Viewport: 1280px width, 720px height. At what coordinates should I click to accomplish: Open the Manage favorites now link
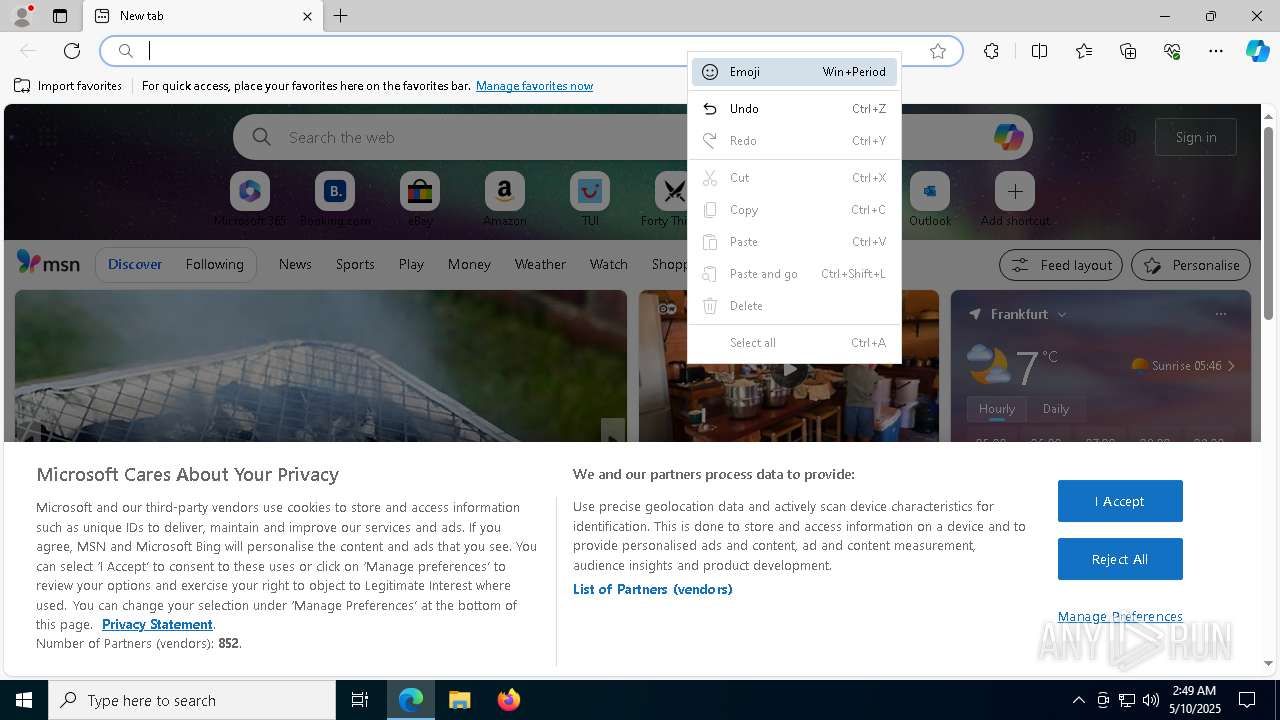coord(534,86)
